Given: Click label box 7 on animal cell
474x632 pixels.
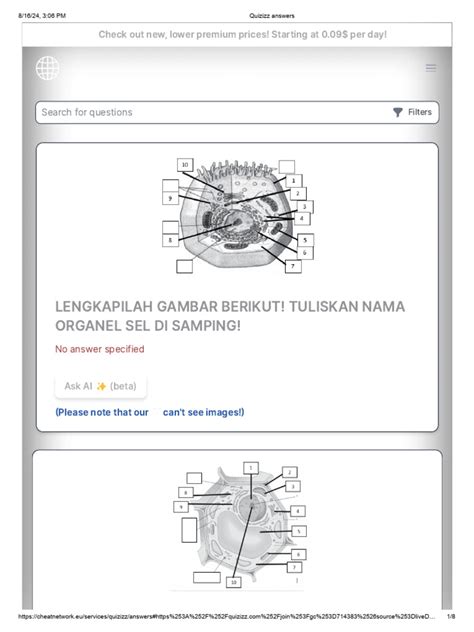Looking at the screenshot, I should (293, 266).
